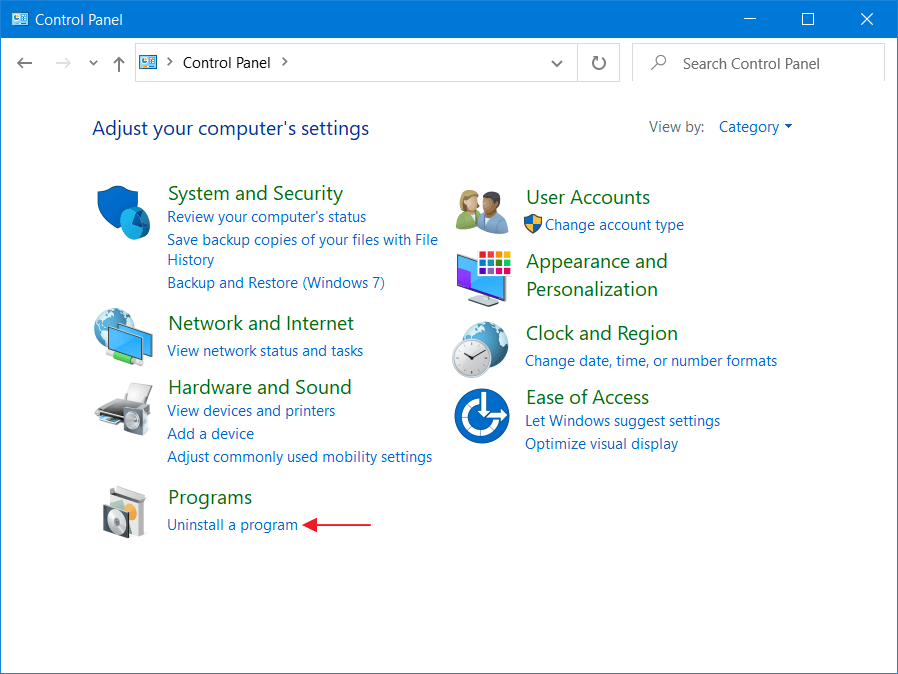This screenshot has height=674, width=898.
Task: Click Uninstall a program link
Action: click(x=233, y=525)
